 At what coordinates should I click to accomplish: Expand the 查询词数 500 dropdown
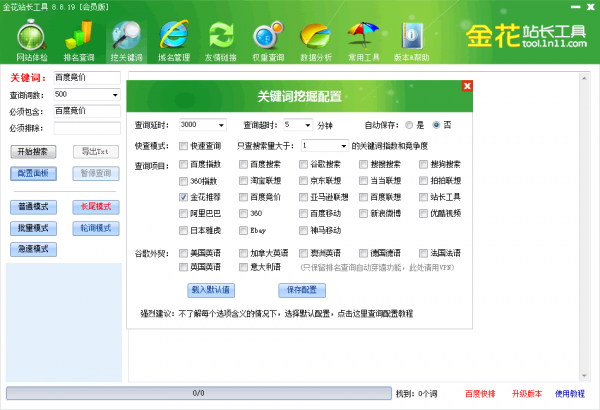115,95
